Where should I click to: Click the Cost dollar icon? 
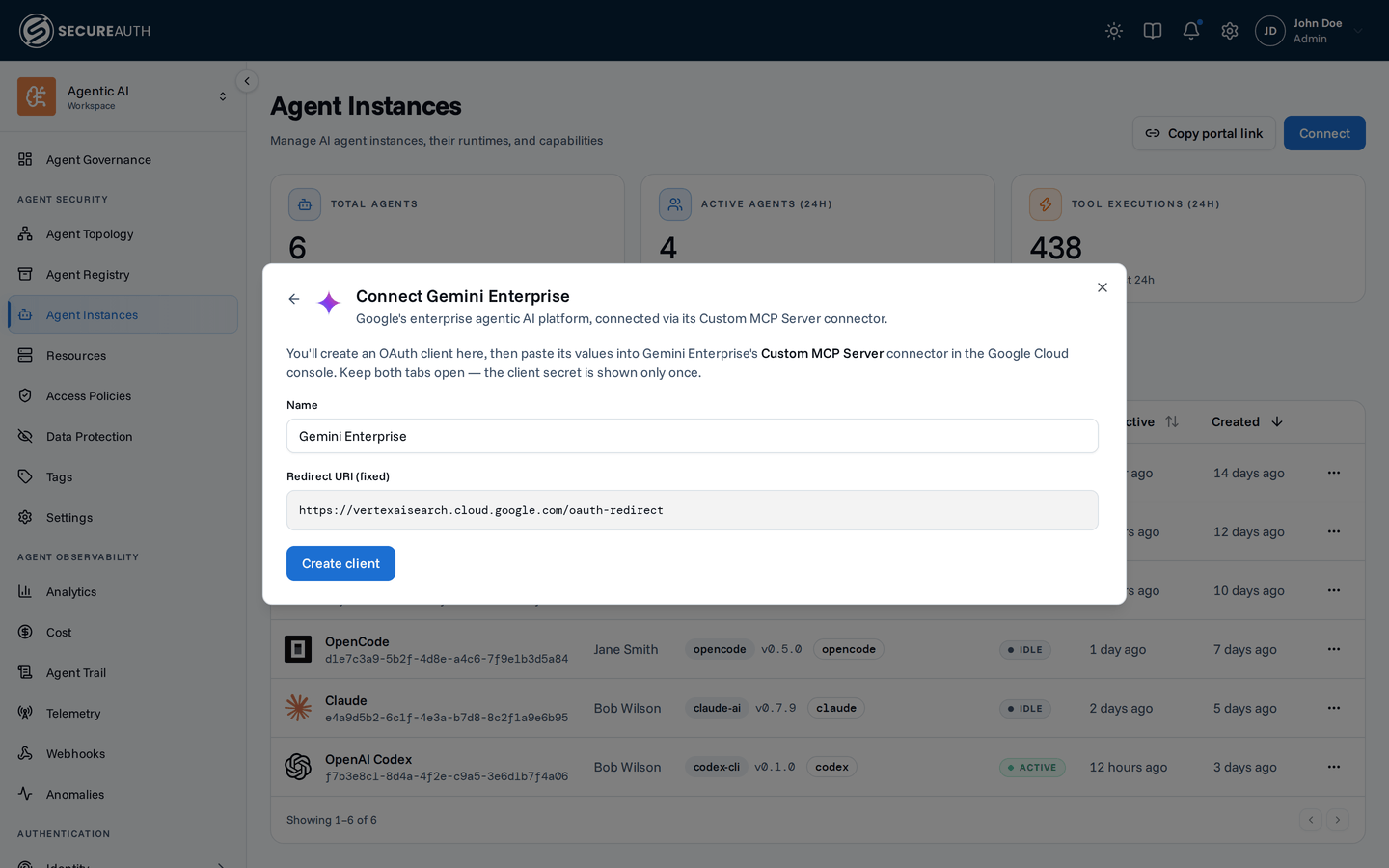click(x=25, y=632)
